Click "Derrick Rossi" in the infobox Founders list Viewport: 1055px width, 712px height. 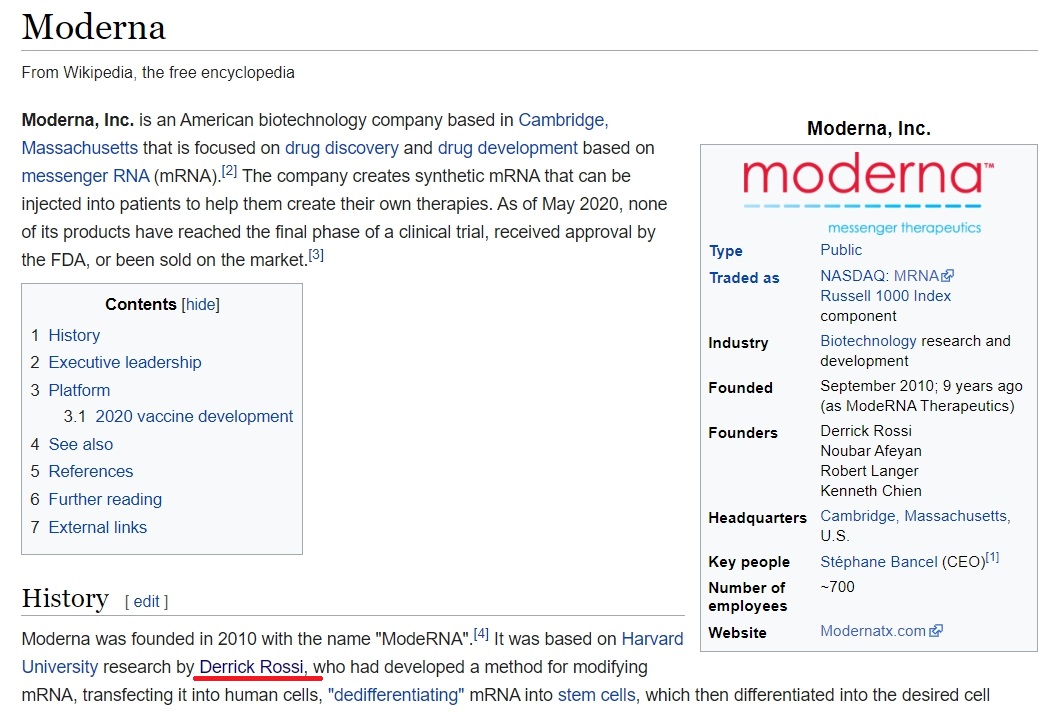(x=866, y=431)
